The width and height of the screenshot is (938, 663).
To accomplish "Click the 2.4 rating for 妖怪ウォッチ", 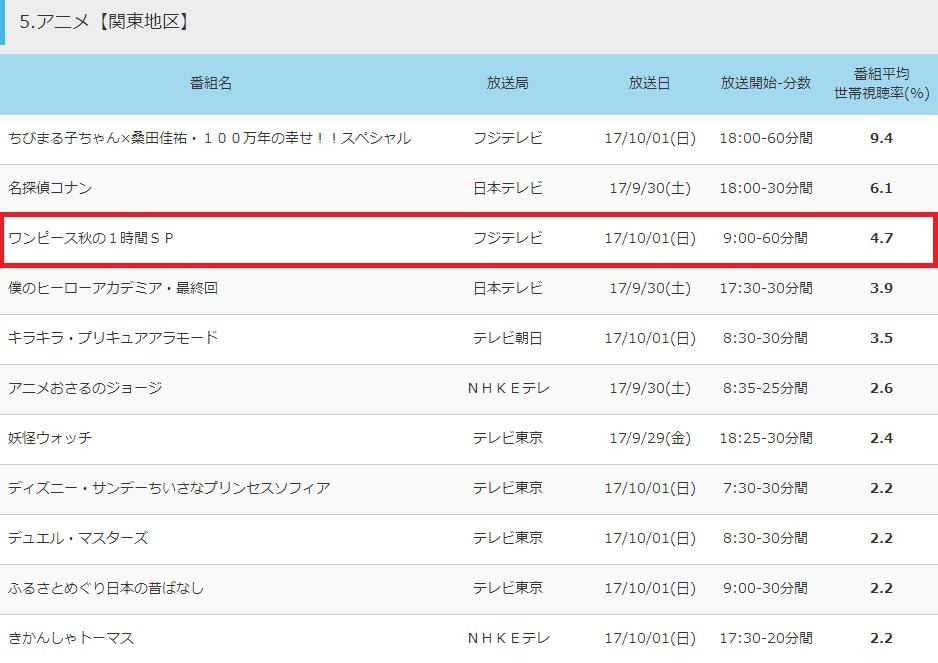I will [x=881, y=438].
